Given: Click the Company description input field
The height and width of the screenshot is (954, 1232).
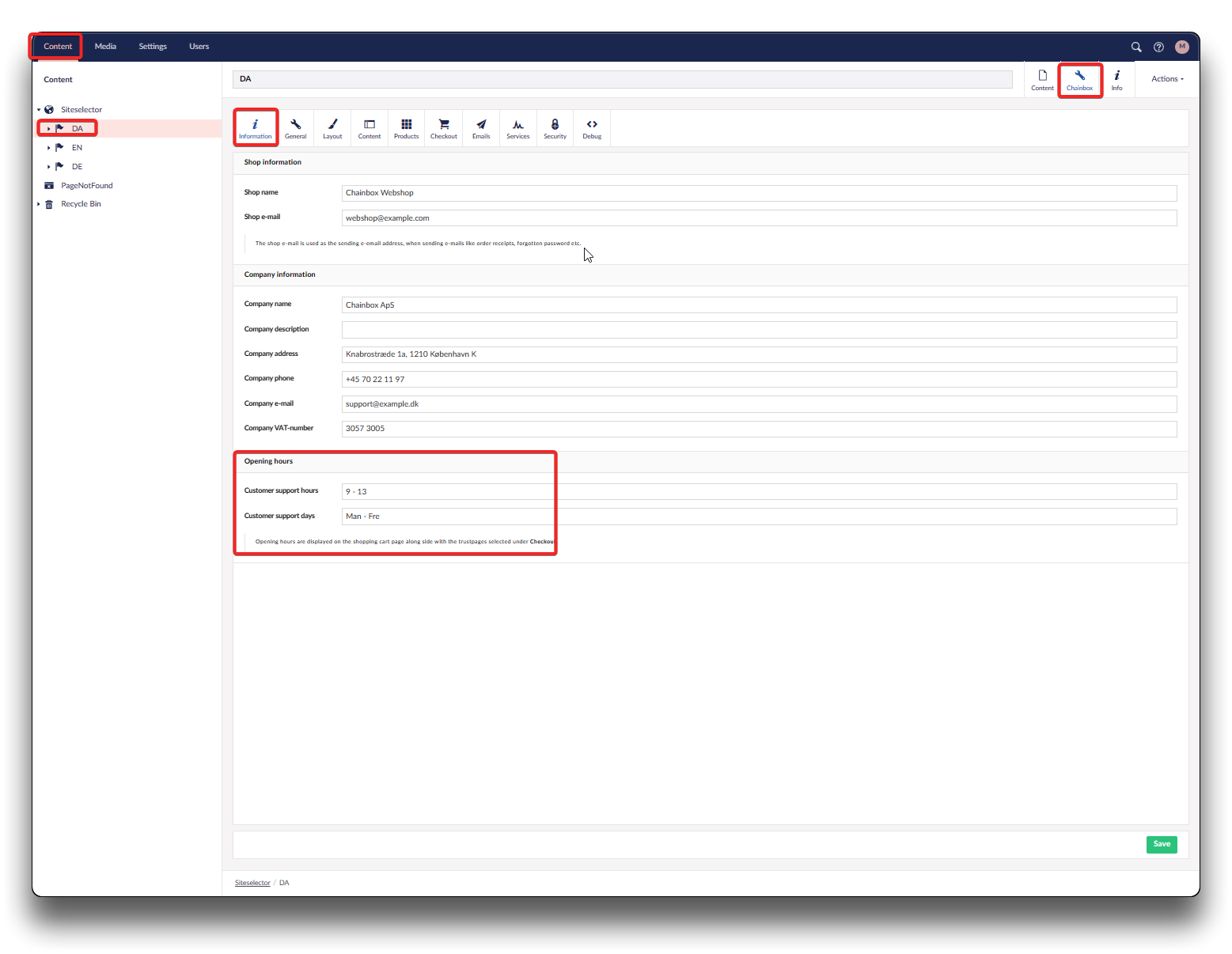Looking at the screenshot, I should (759, 330).
